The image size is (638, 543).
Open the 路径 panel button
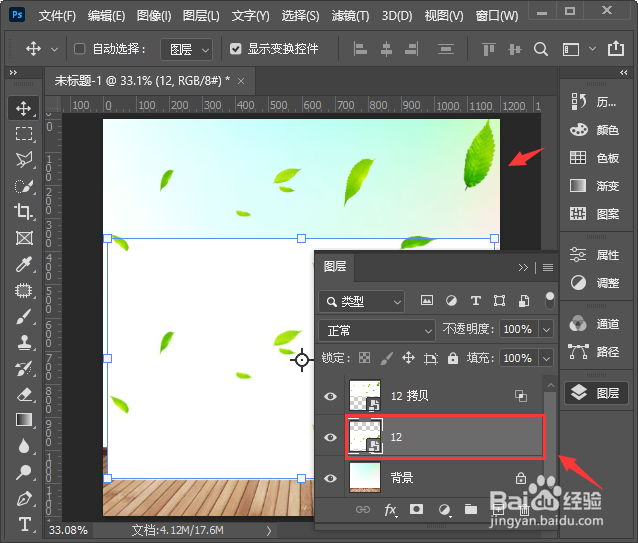[x=594, y=351]
